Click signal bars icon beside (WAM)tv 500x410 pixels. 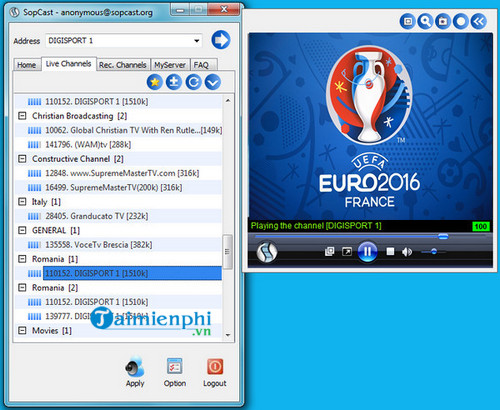click(x=34, y=145)
